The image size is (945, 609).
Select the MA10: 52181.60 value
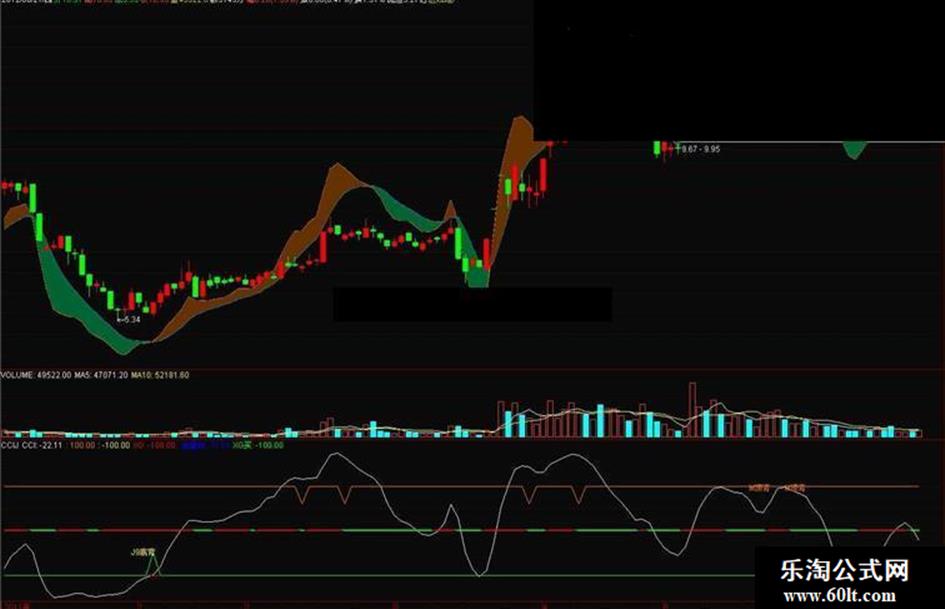click(x=160, y=375)
